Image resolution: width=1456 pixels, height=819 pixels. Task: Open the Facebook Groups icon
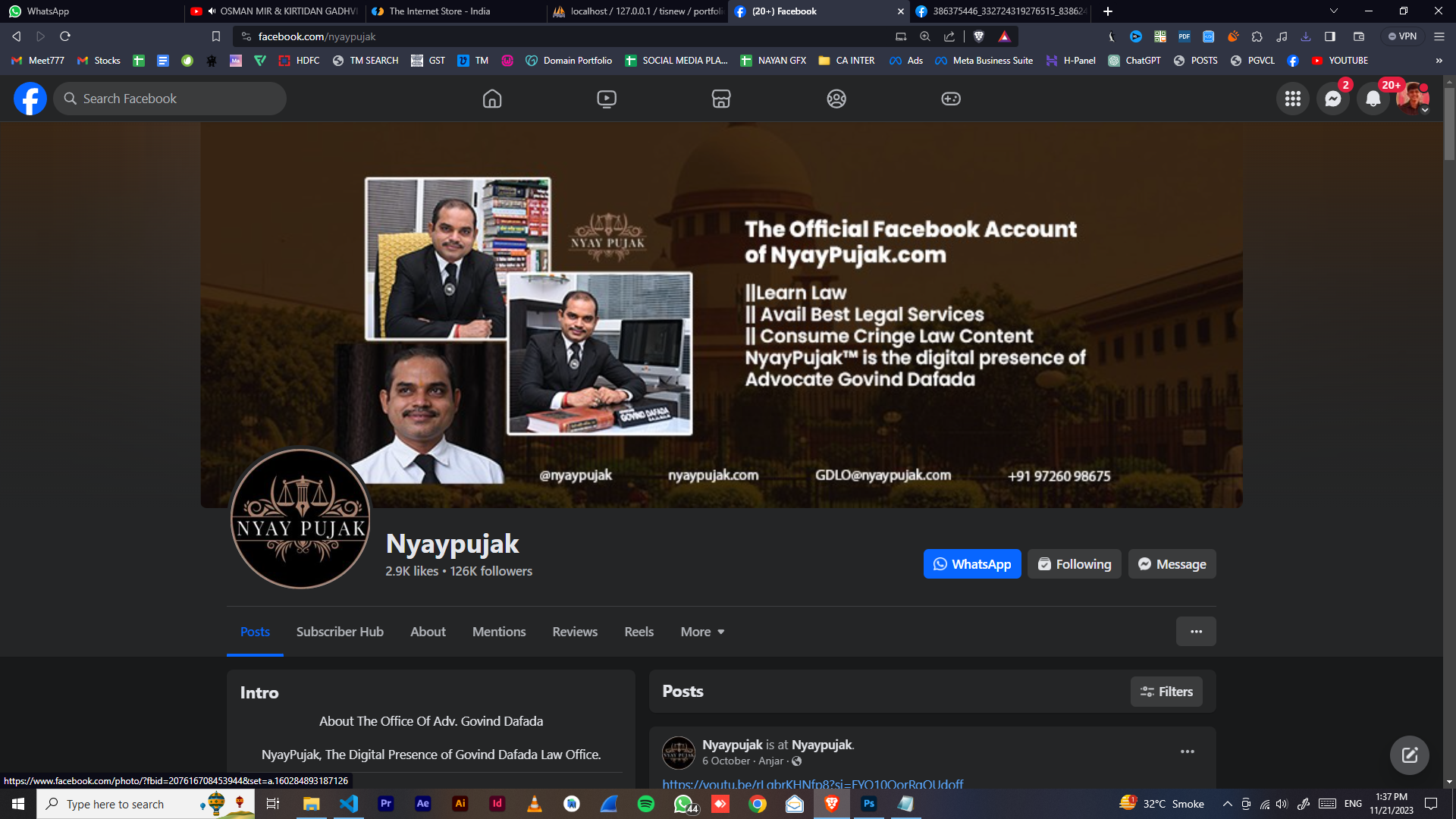click(x=836, y=99)
